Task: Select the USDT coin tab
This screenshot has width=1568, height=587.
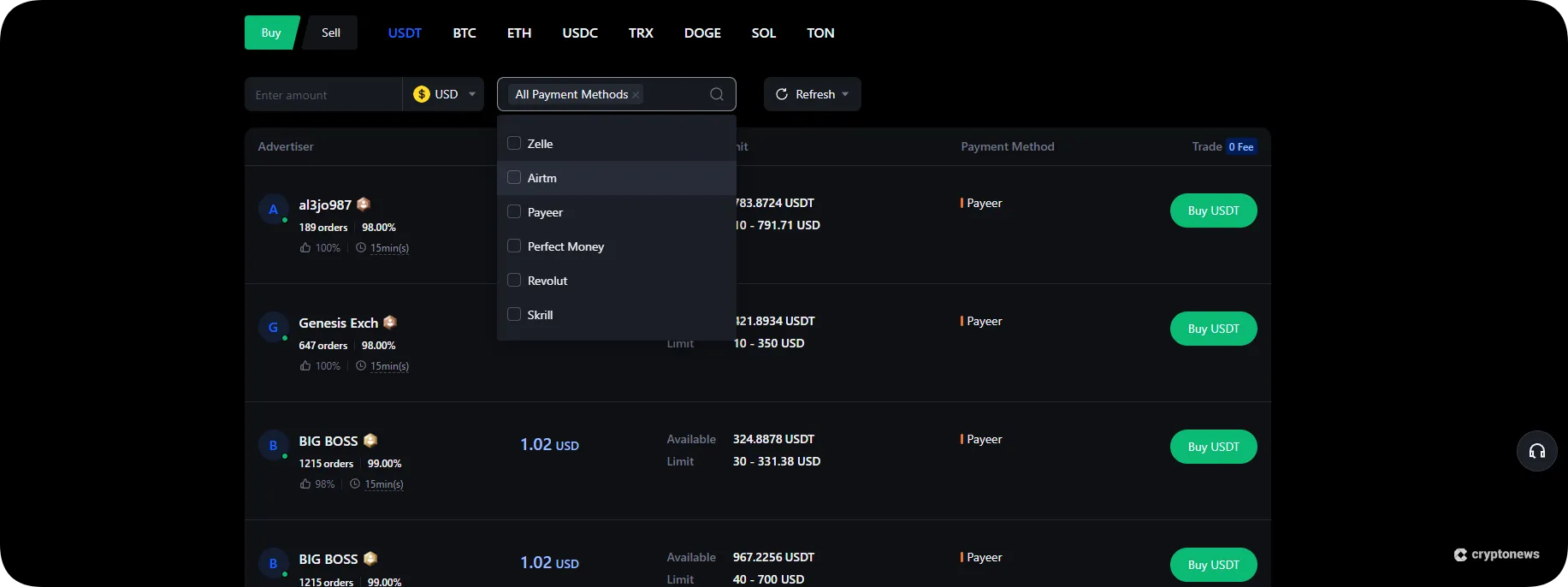Action: (x=405, y=33)
